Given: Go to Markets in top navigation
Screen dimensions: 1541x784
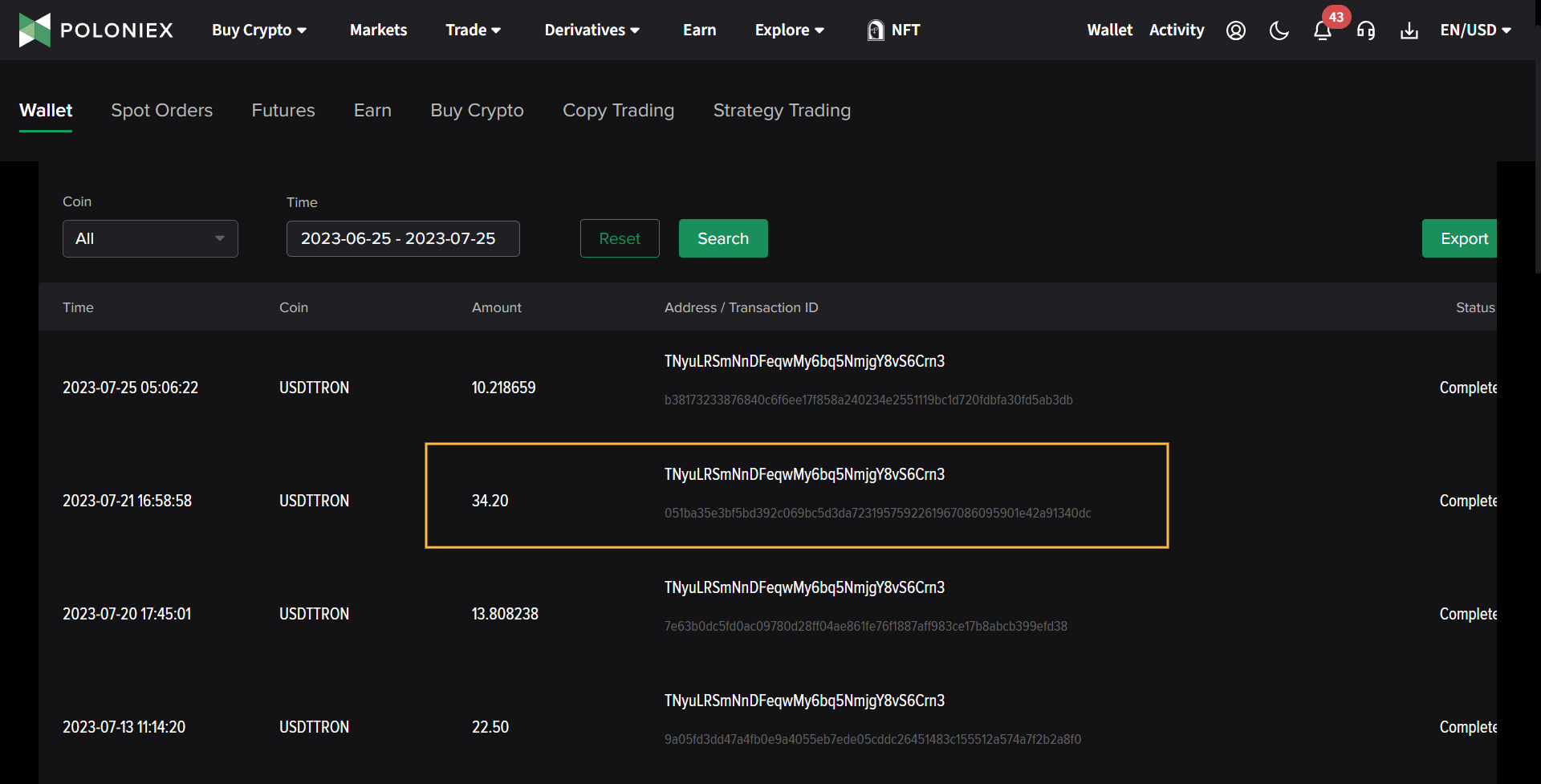Looking at the screenshot, I should pos(378,30).
